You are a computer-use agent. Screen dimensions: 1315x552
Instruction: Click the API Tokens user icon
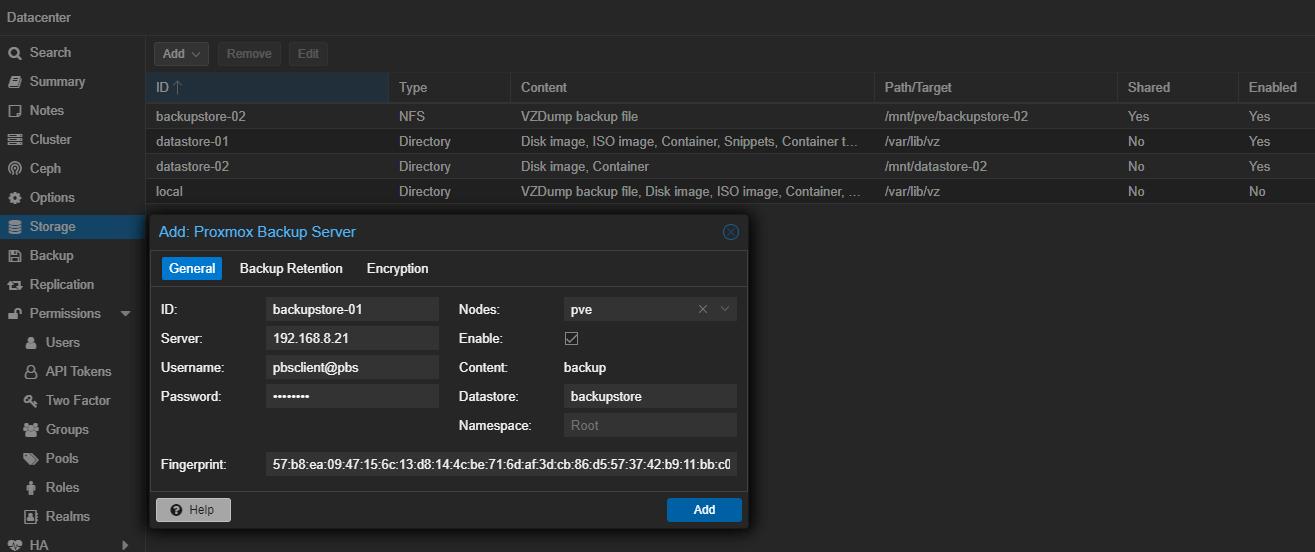tap(29, 372)
